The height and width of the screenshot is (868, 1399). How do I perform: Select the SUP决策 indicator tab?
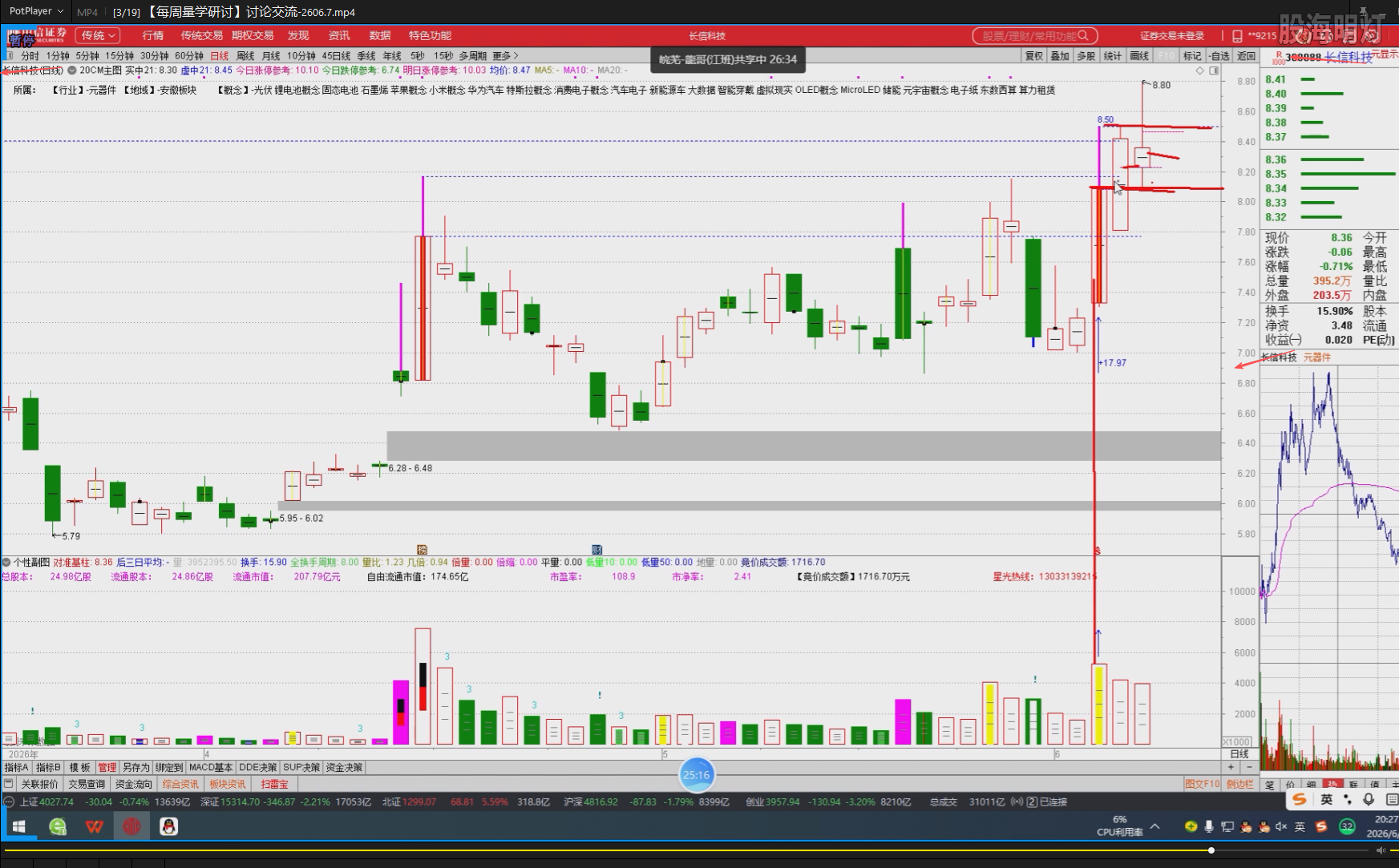[301, 768]
